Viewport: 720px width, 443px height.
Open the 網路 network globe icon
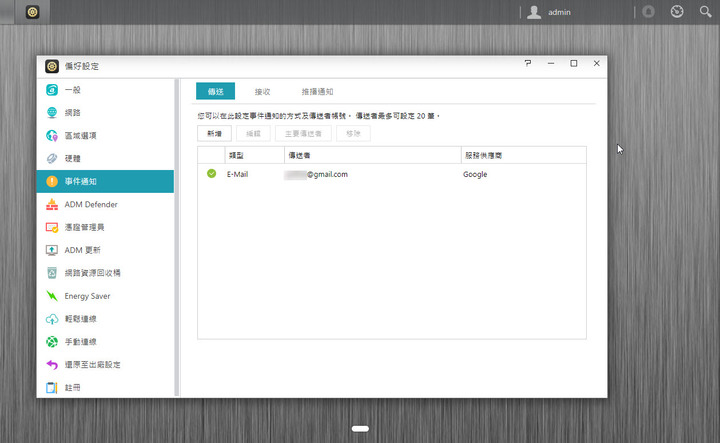52,112
